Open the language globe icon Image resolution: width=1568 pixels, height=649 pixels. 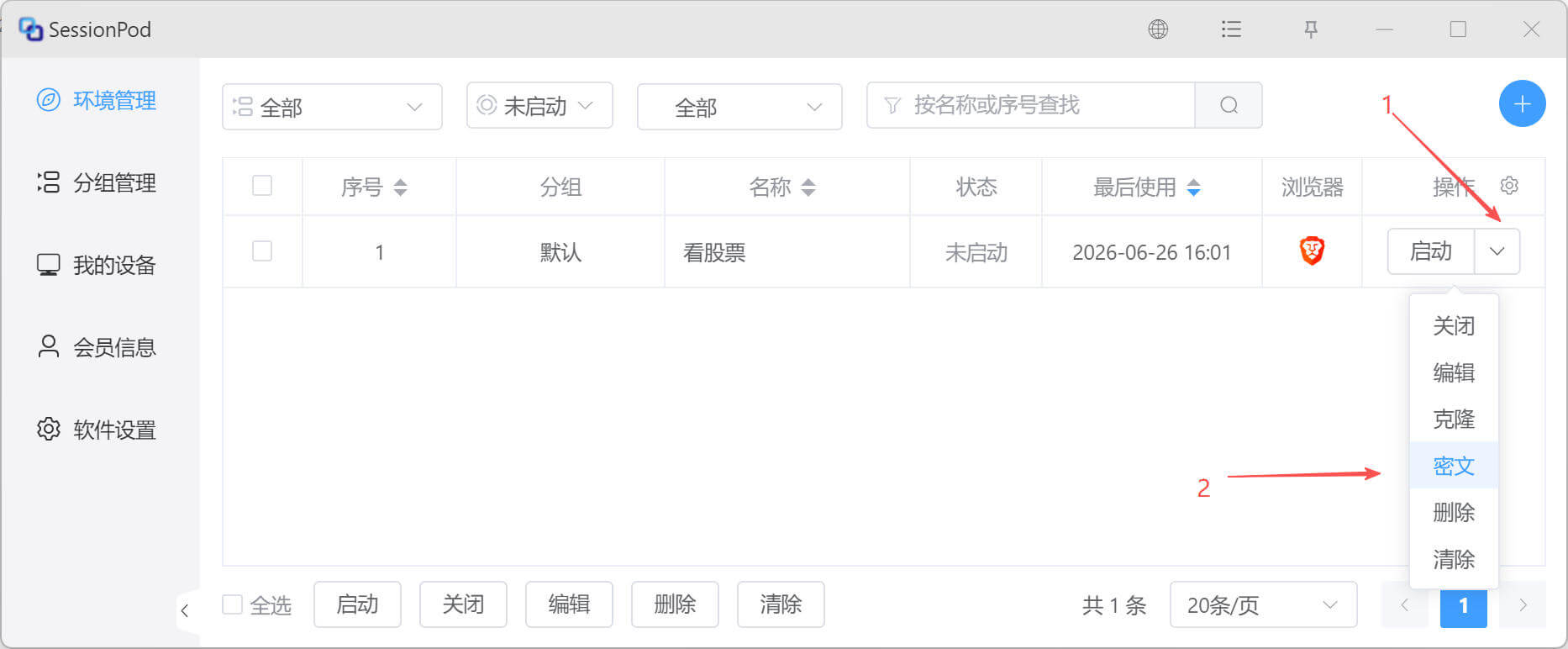click(x=1158, y=29)
